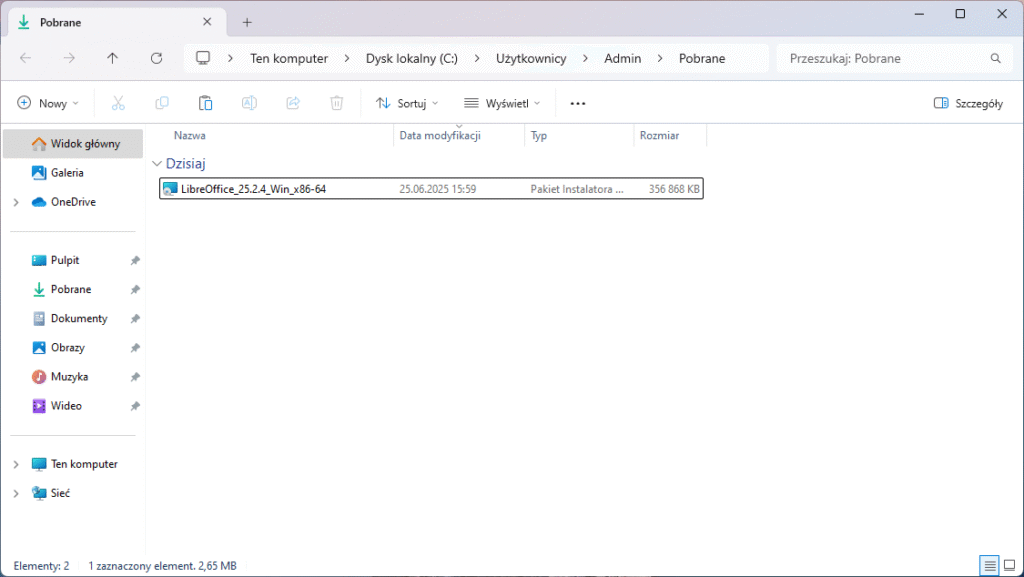Open a new tab with plus button
This screenshot has width=1024, height=577.
[247, 22]
